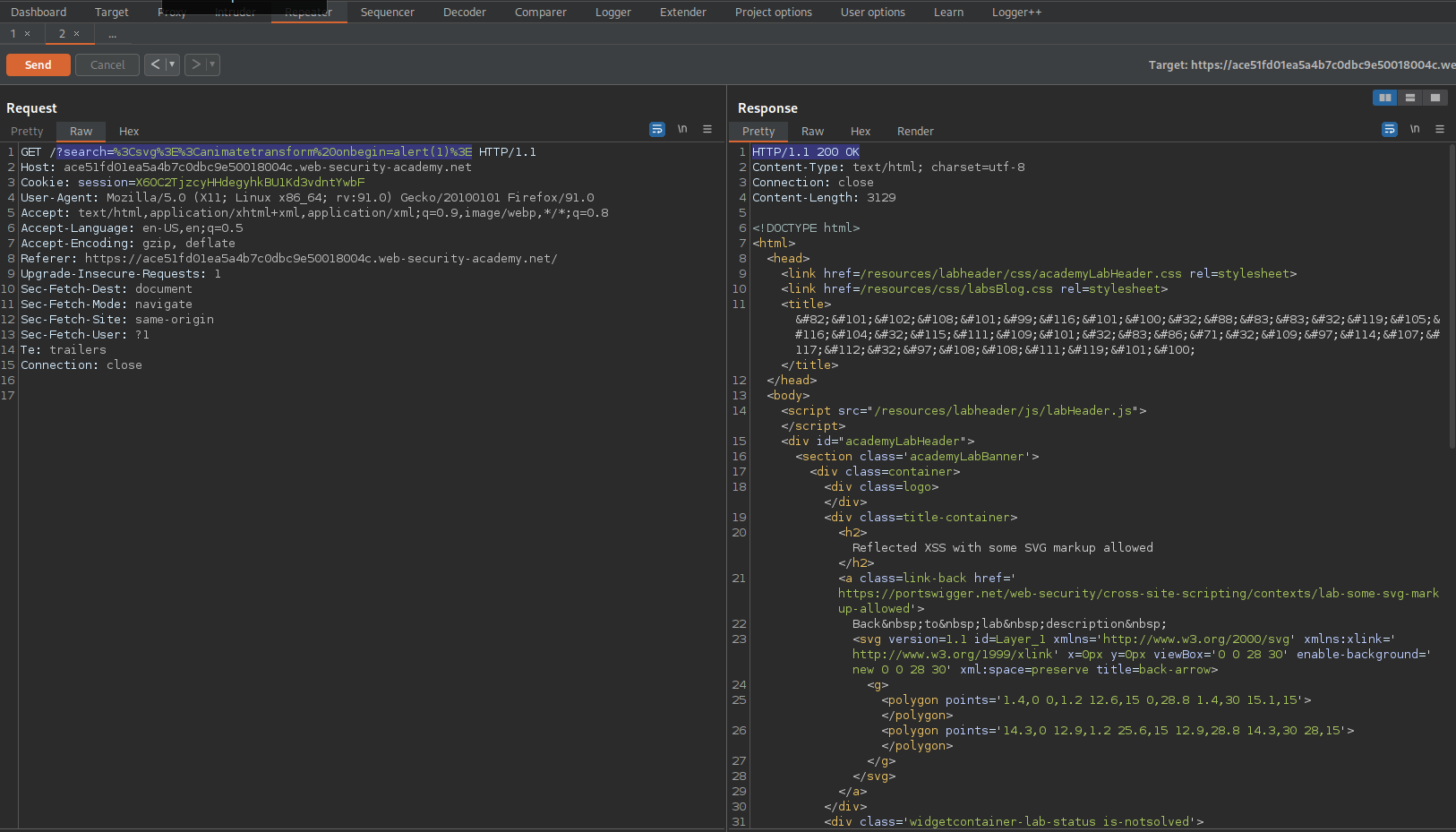The width and height of the screenshot is (1456, 832).
Task: Toggle word wrap in the Request pane
Action: pyautogui.click(x=657, y=129)
